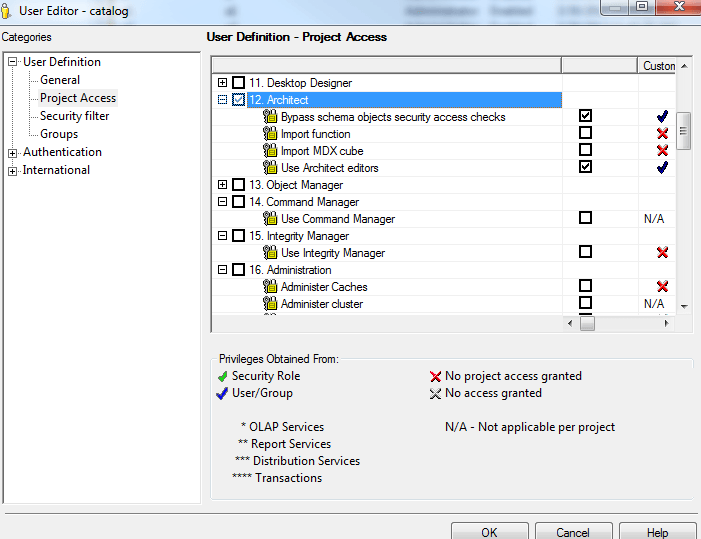Collapse the 12. Architect group
Screen dimensions: 701x539
tap(222, 100)
